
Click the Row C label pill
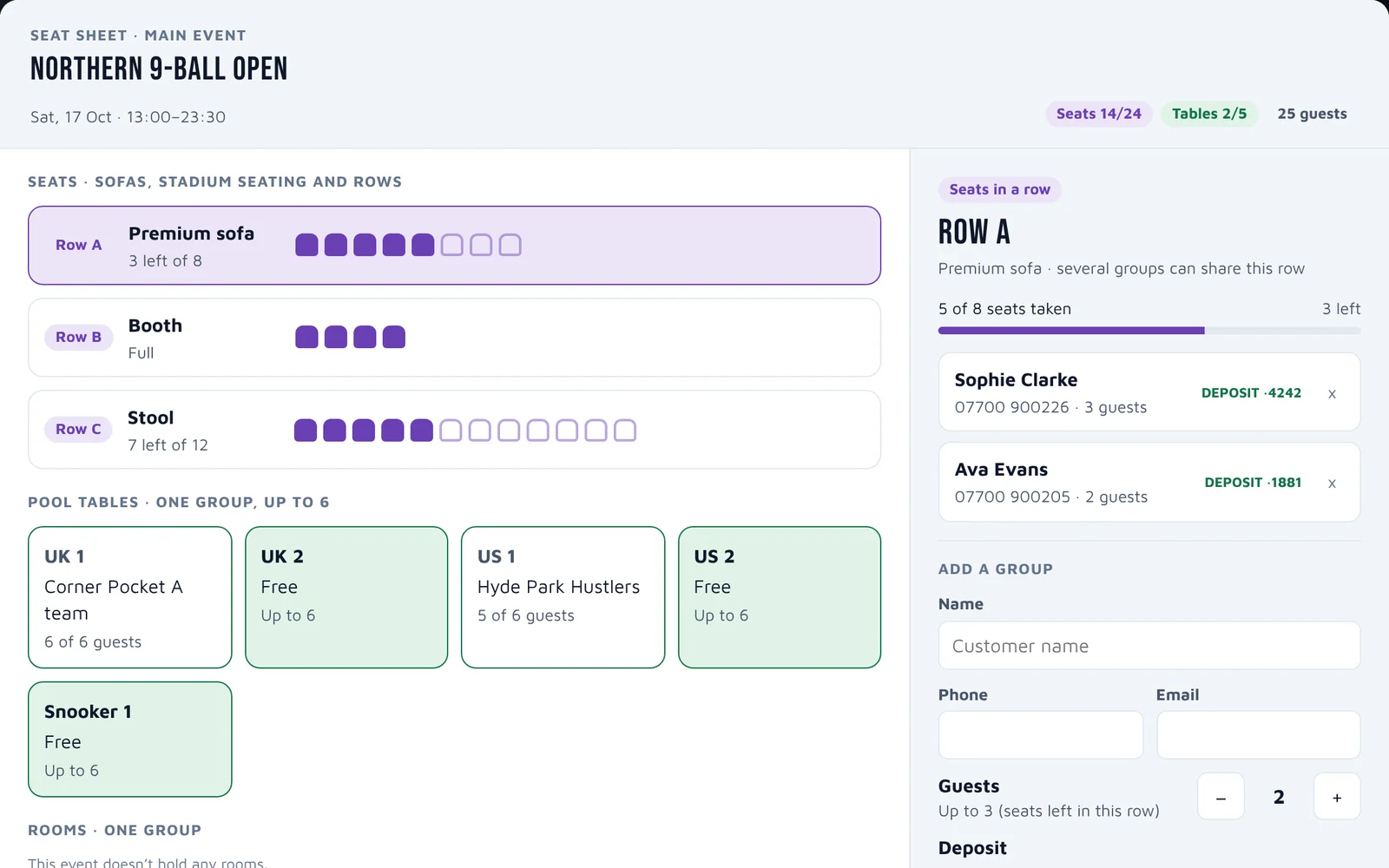click(78, 429)
